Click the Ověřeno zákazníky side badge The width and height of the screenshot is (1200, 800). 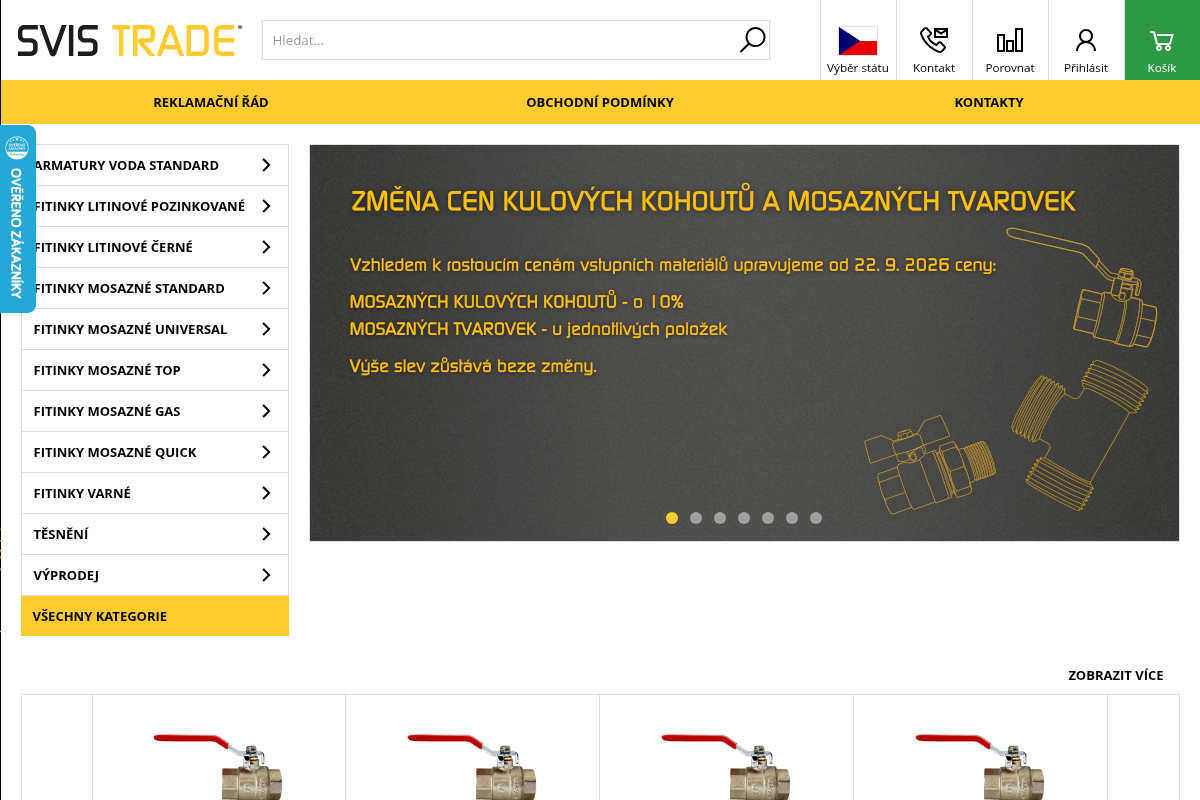click(x=18, y=219)
